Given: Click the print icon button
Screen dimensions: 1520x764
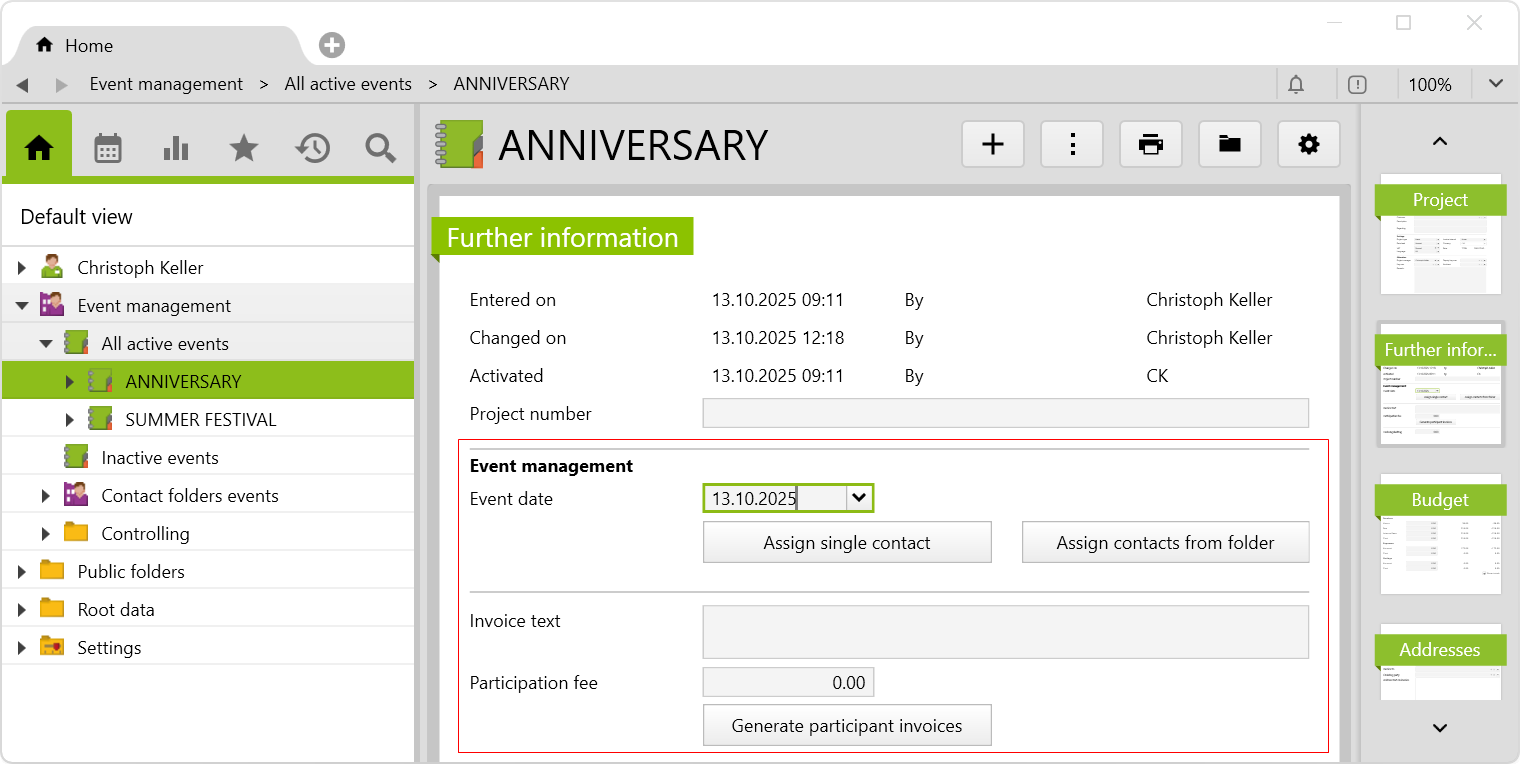Looking at the screenshot, I should [1151, 145].
